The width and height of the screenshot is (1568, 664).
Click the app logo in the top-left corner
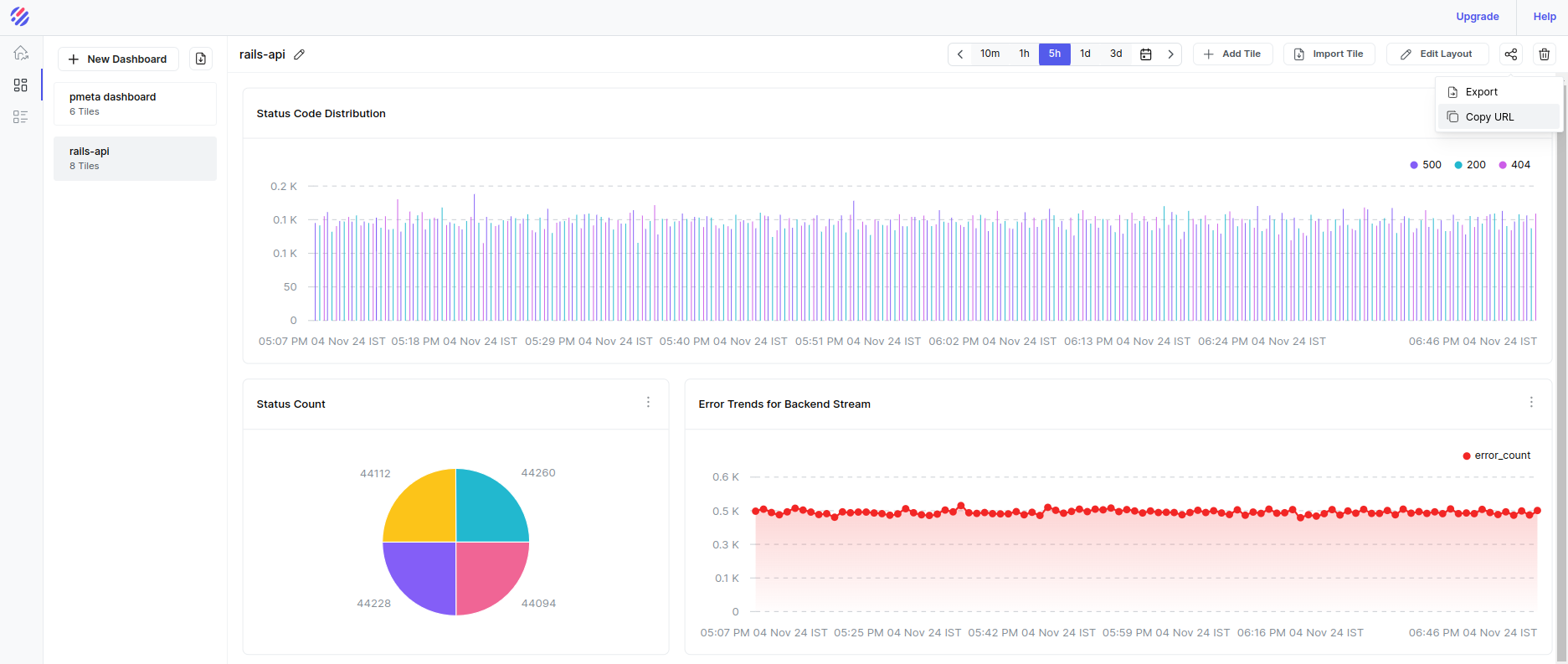(20, 17)
